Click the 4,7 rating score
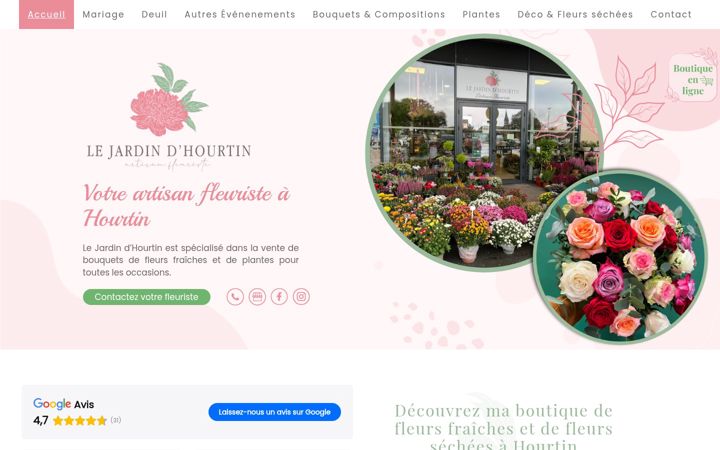 (40, 420)
